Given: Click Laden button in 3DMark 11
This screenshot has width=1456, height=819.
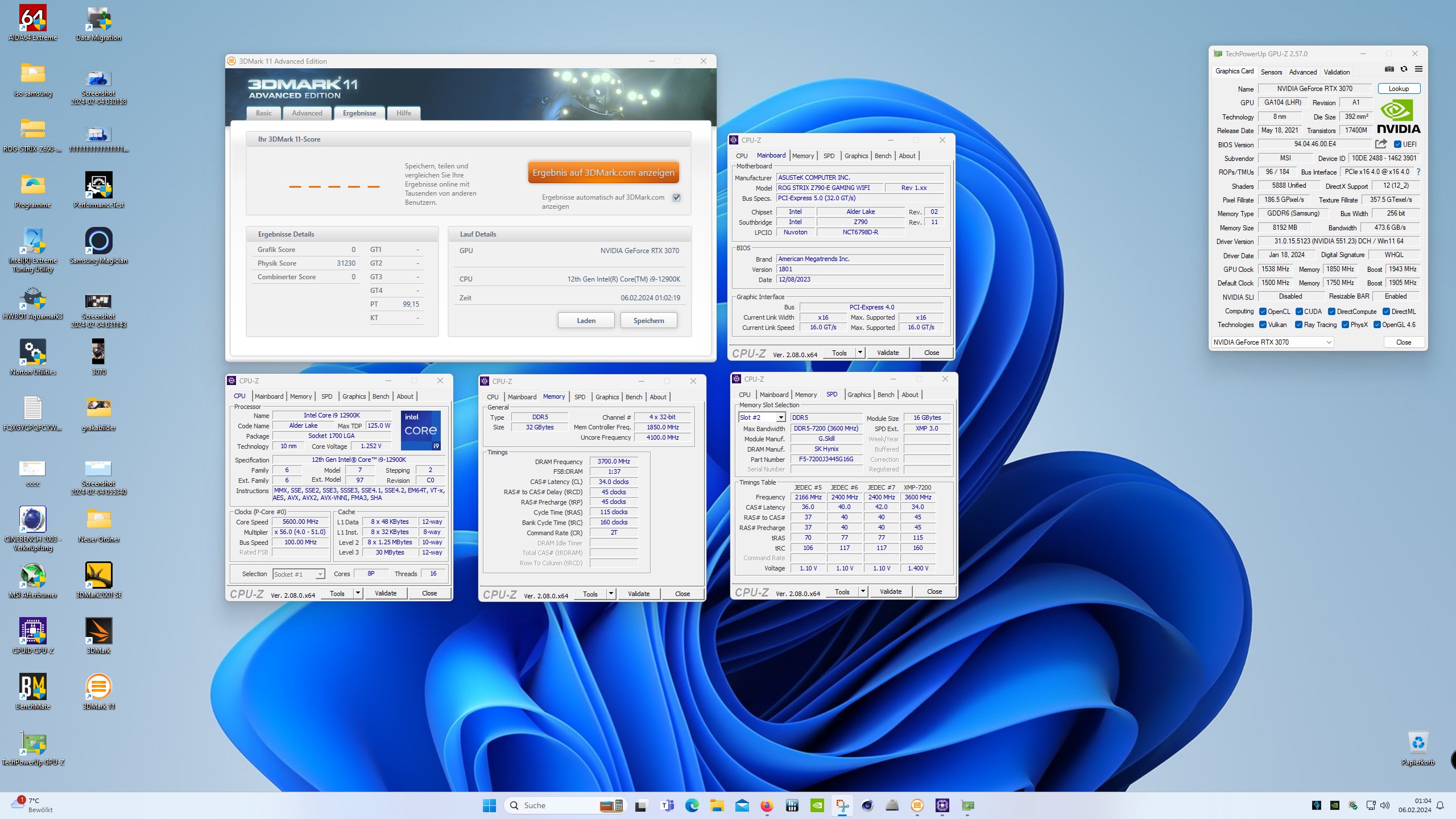Looking at the screenshot, I should click(x=586, y=320).
